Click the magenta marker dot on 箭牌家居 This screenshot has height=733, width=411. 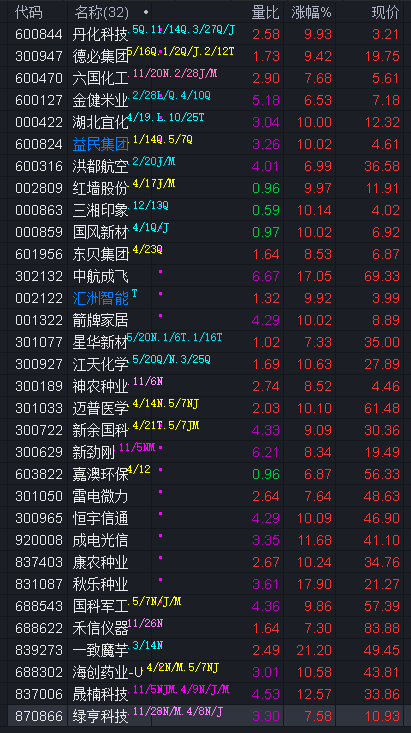[x=160, y=316]
